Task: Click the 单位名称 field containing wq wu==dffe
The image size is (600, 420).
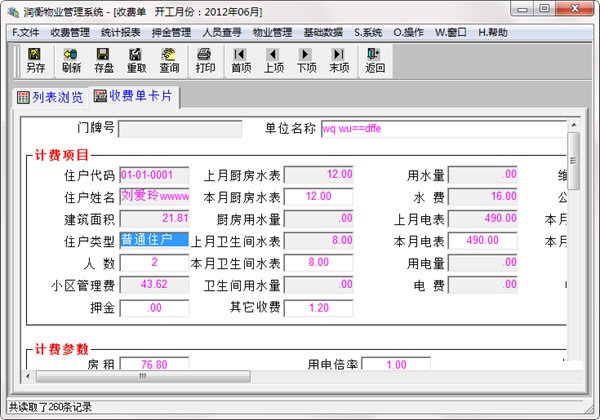Action: [444, 129]
